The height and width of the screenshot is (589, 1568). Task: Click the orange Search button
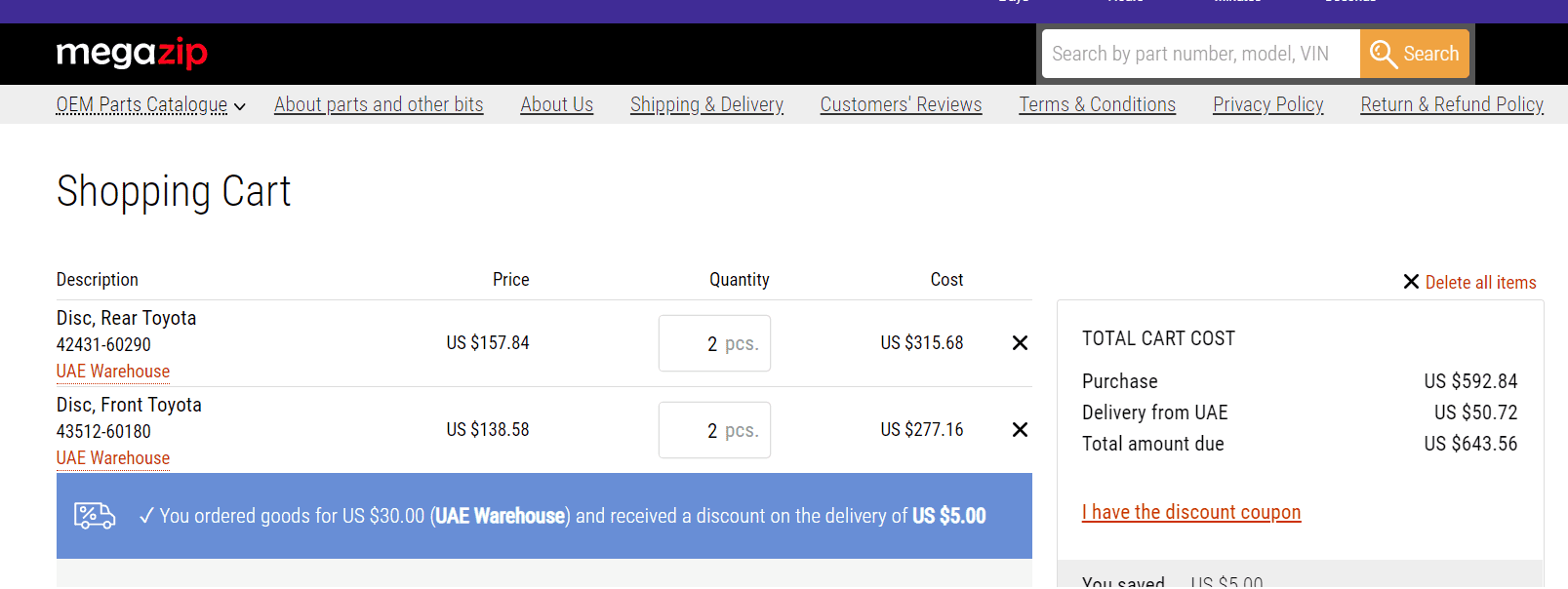1415,54
